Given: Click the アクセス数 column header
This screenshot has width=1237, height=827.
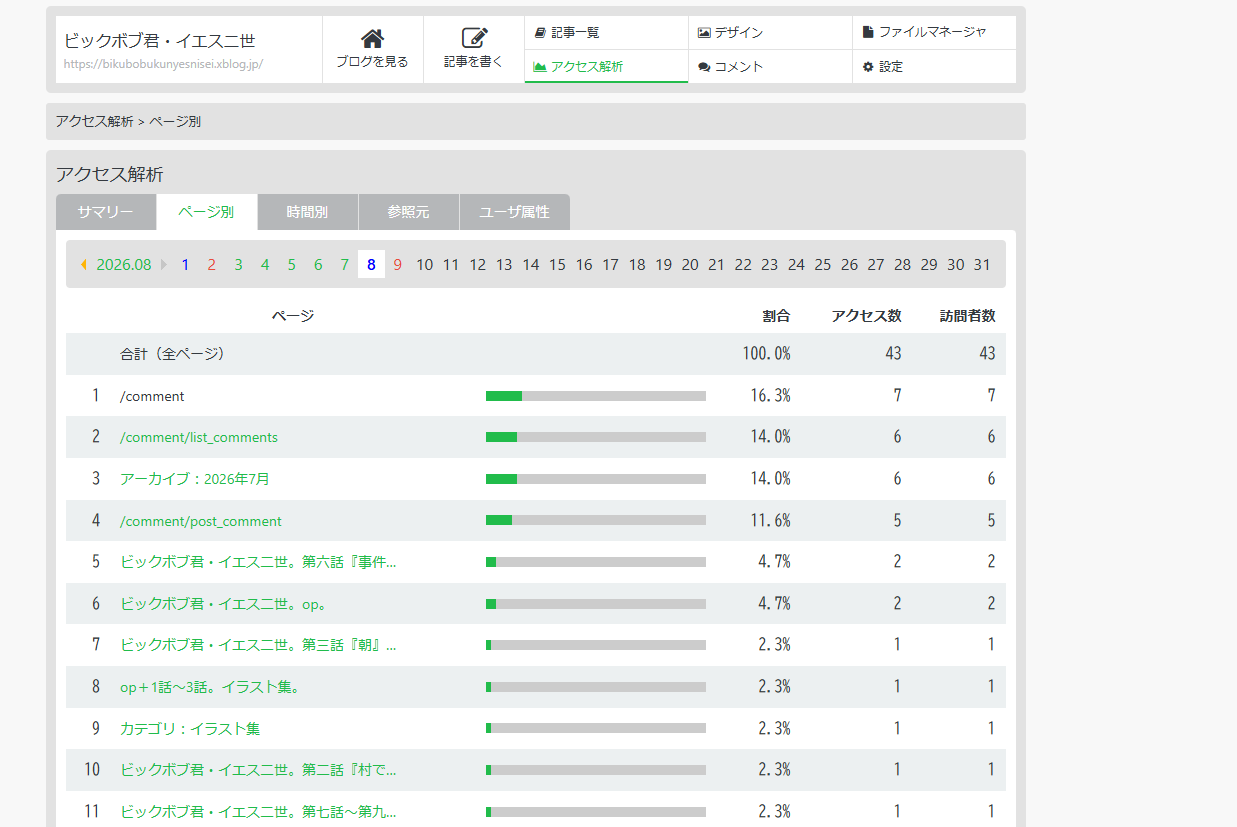Looking at the screenshot, I should (x=866, y=316).
